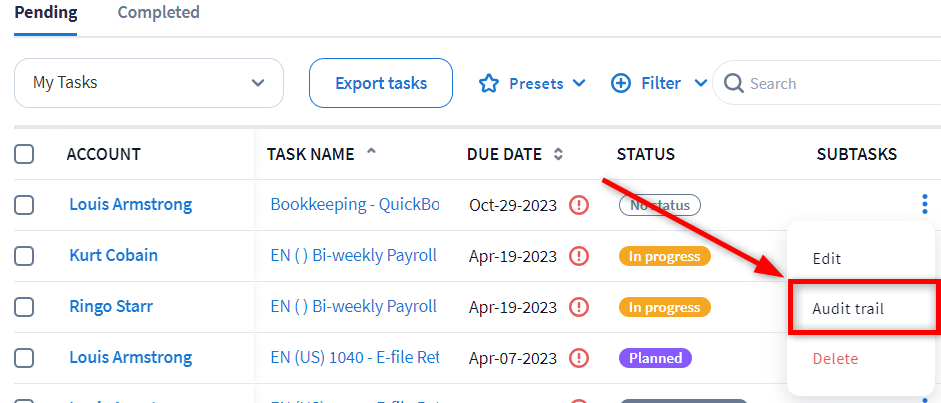Click overdue alert icon in Kurt Cobain row

pos(578,256)
